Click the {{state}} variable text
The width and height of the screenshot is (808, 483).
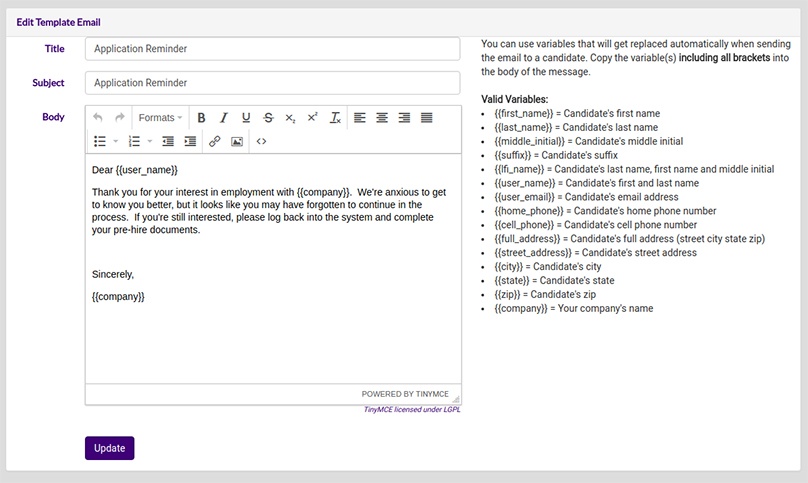point(512,280)
